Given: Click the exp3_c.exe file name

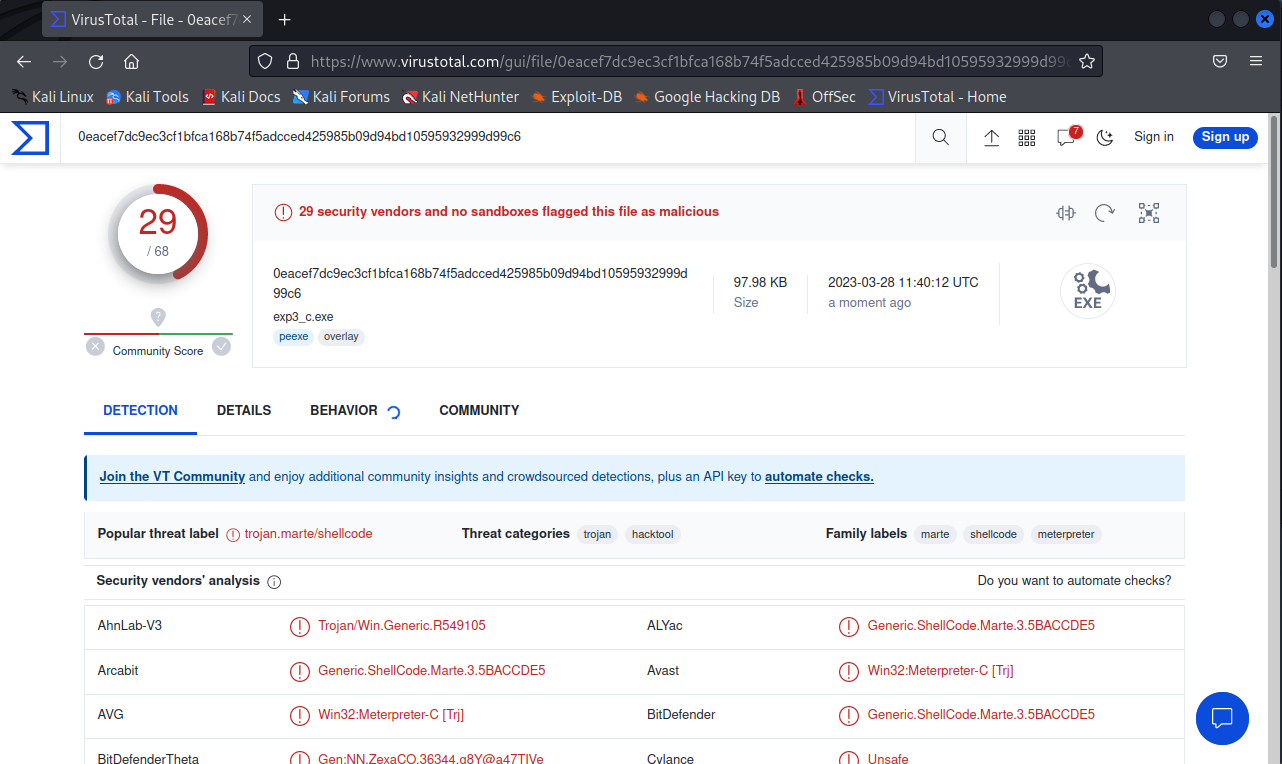Looking at the screenshot, I should click(303, 316).
